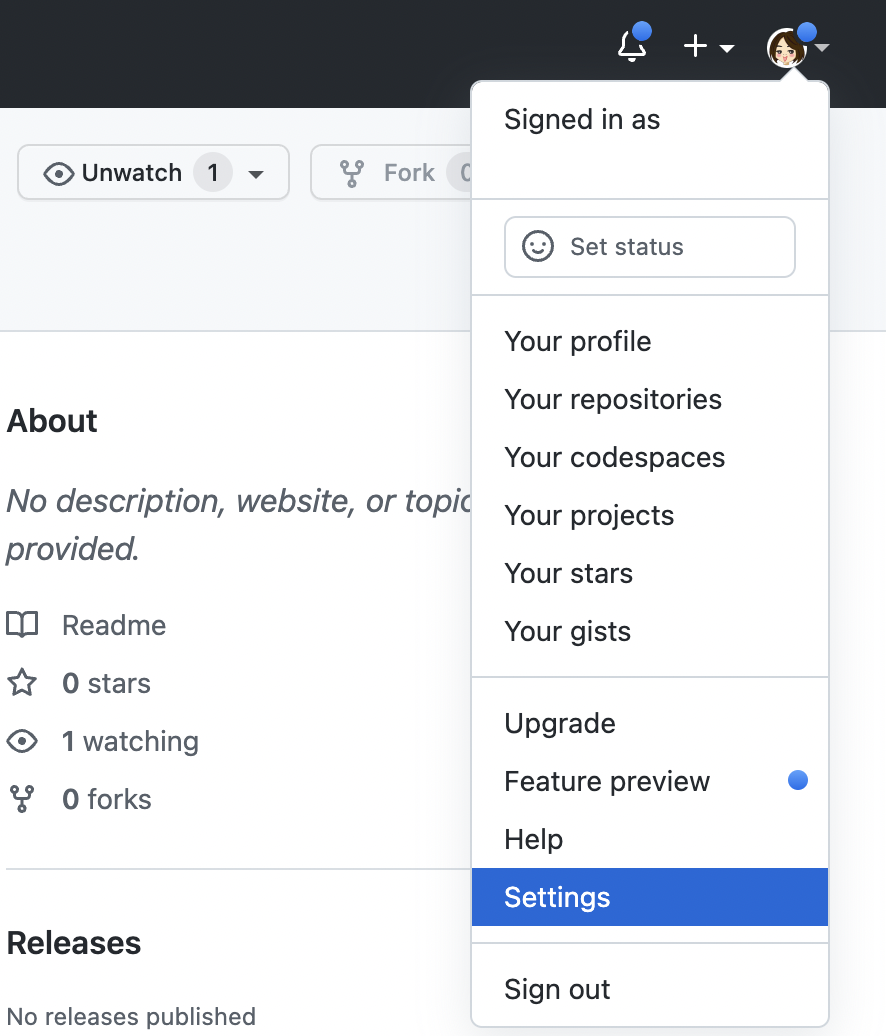The image size is (886, 1036).
Task: Open the 1 watching link
Action: click(130, 742)
